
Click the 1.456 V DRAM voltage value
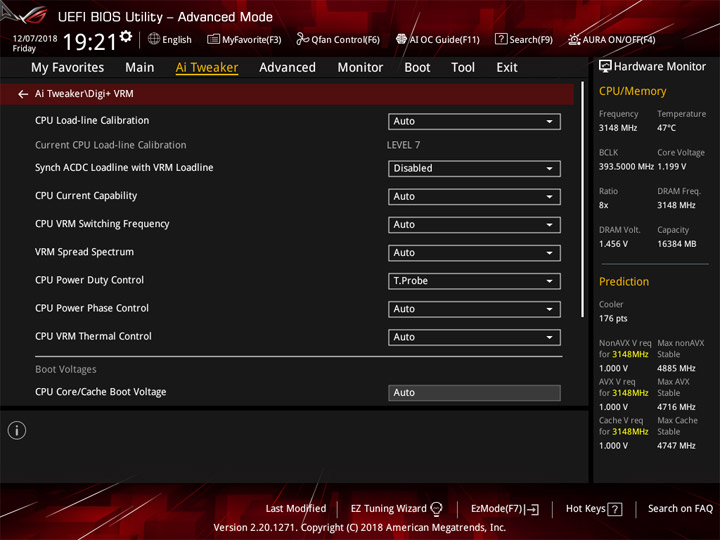[x=613, y=244]
